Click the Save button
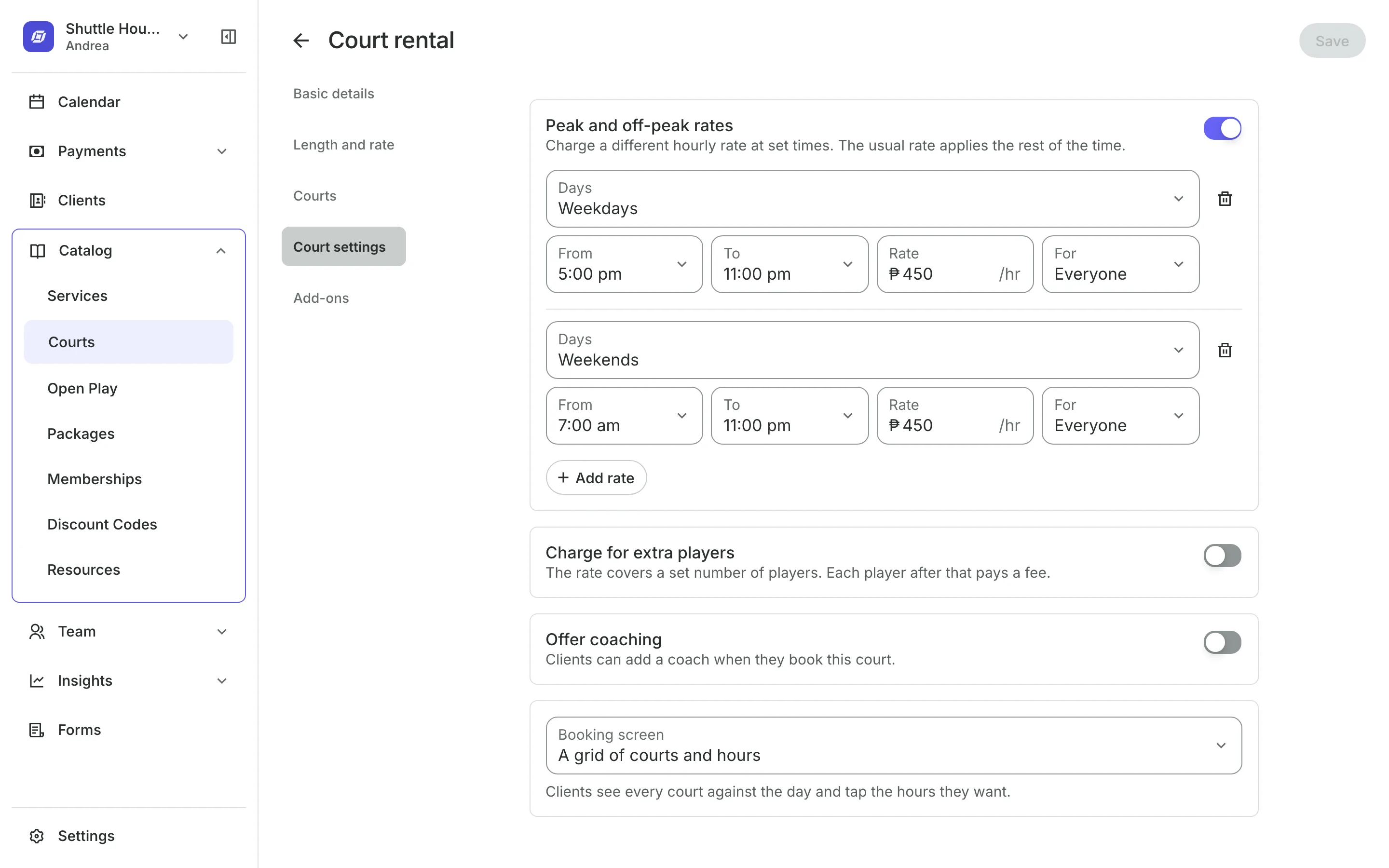This screenshot has height=868, width=1389. 1332,41
